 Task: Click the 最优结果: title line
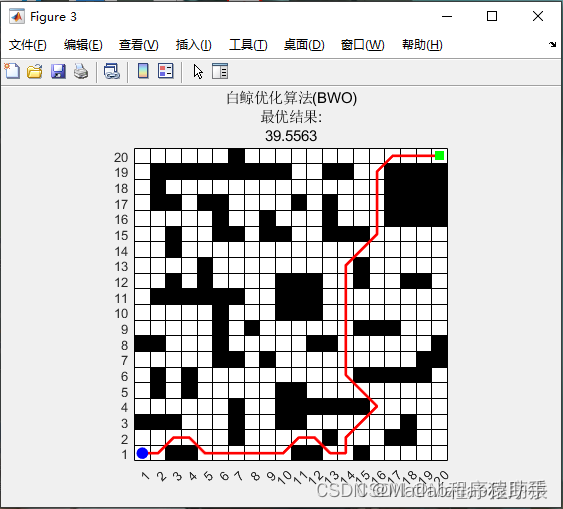click(291, 117)
